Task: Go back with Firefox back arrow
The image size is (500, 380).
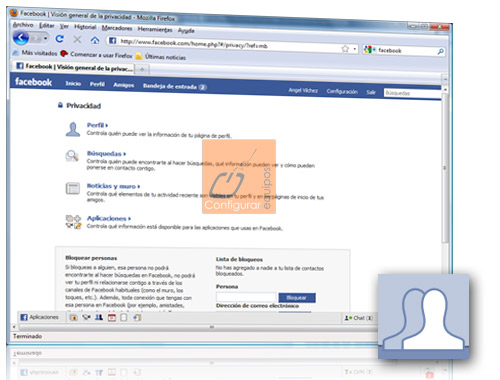Action: [x=21, y=38]
